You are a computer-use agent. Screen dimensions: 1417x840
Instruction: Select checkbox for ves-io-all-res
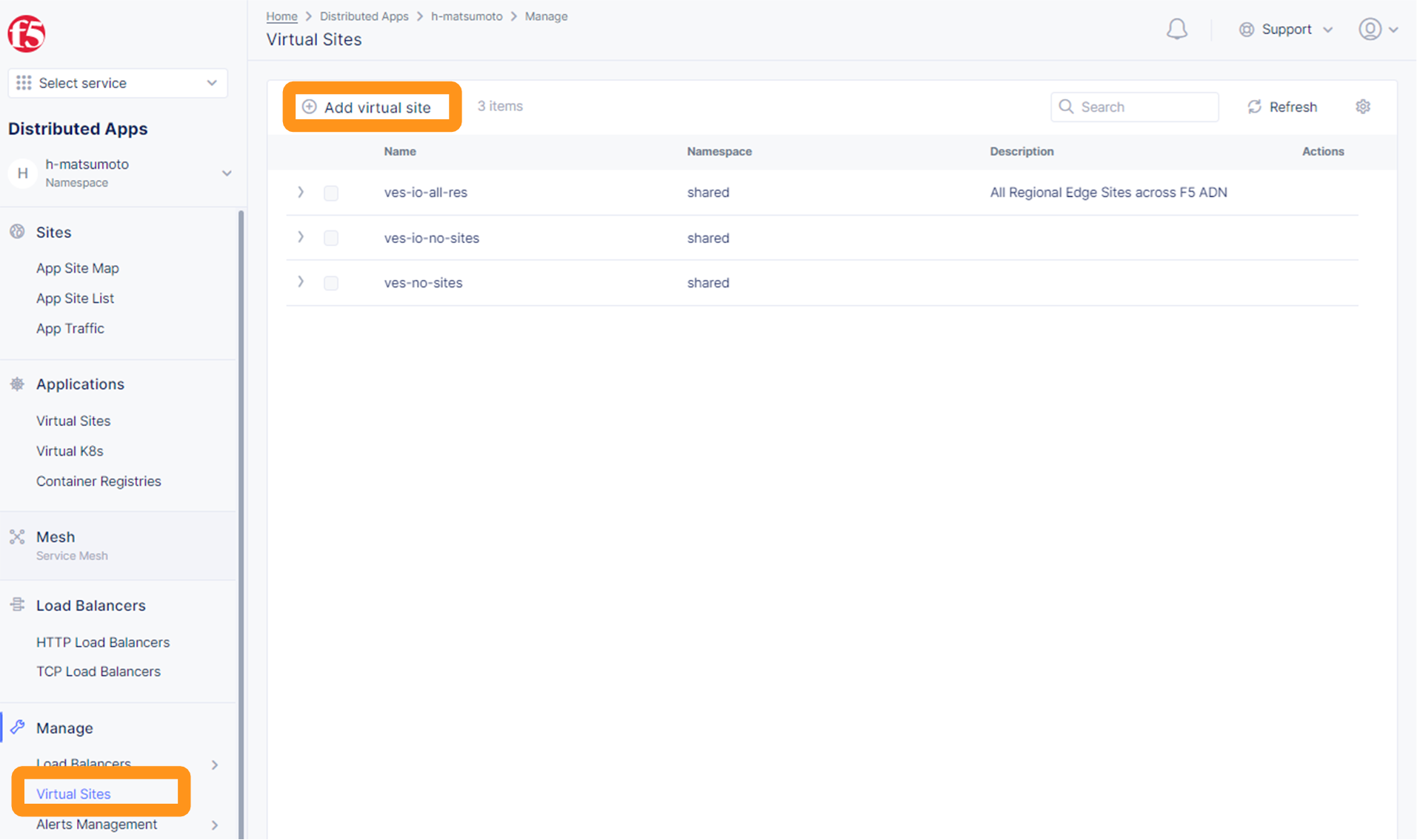point(331,193)
